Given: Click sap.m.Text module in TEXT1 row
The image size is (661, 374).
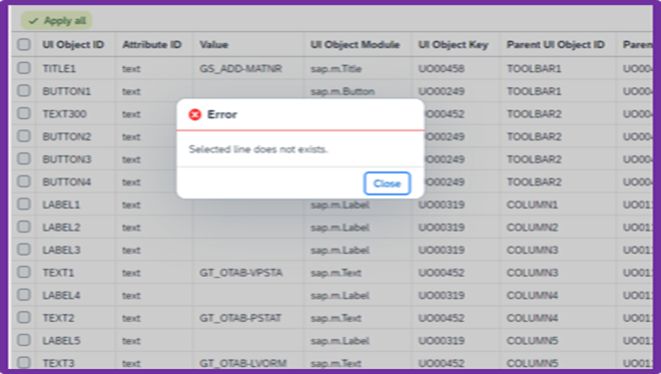Looking at the screenshot, I should [x=336, y=273].
